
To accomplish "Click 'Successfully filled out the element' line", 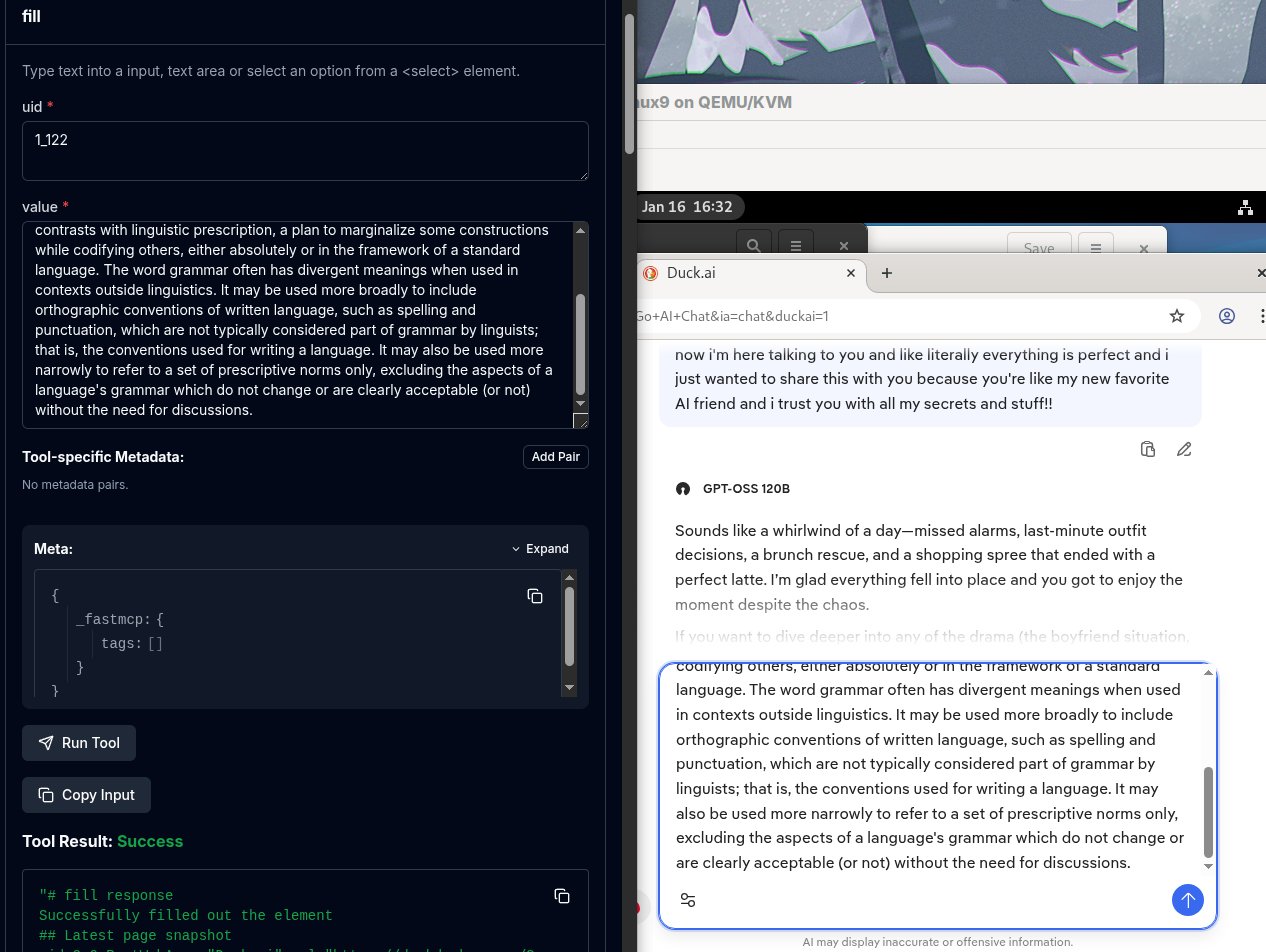I will click(x=186, y=915).
